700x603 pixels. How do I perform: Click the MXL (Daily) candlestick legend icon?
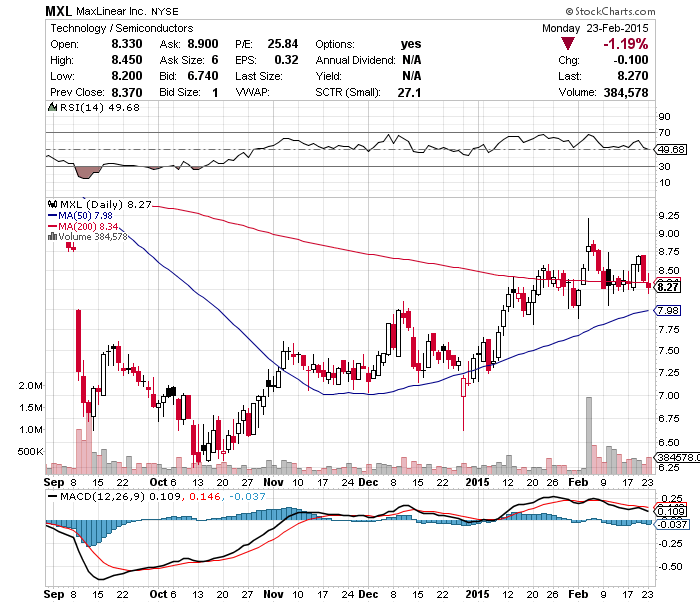(52, 204)
